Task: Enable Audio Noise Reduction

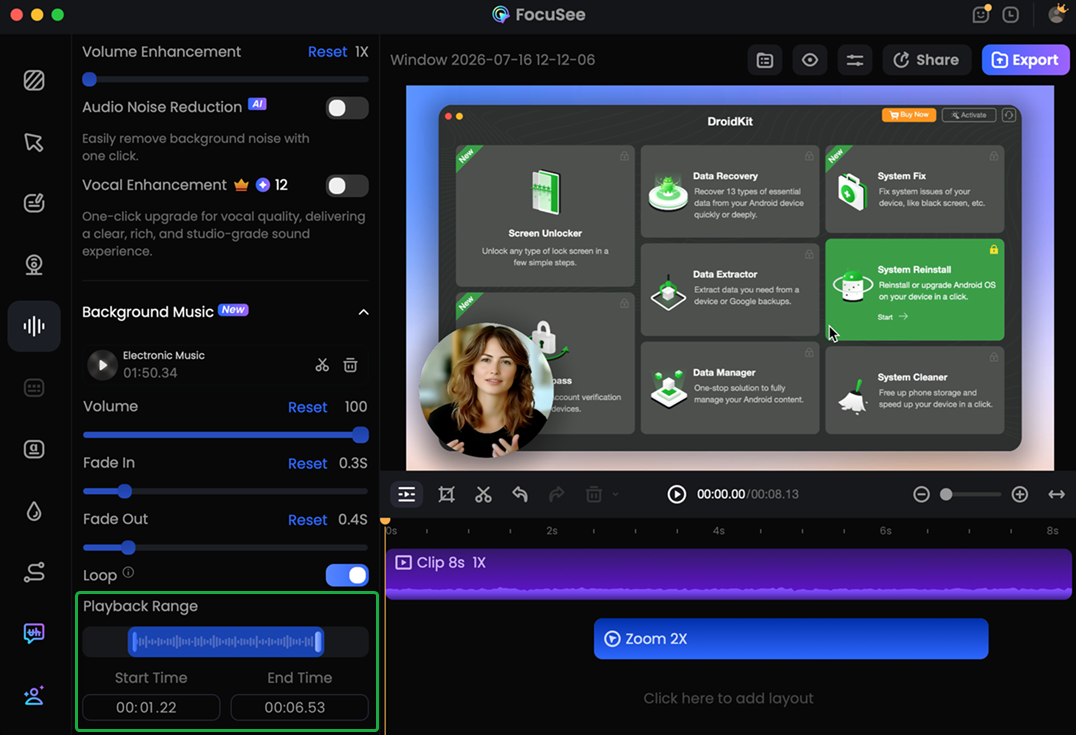Action: coord(347,108)
